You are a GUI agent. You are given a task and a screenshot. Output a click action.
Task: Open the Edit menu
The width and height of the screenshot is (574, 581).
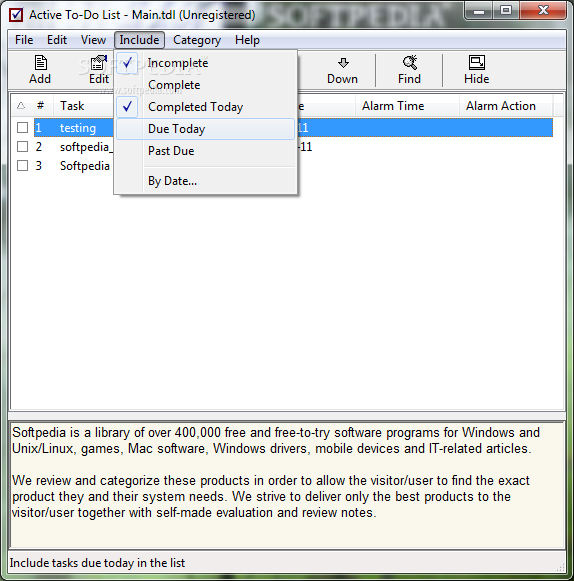click(57, 40)
